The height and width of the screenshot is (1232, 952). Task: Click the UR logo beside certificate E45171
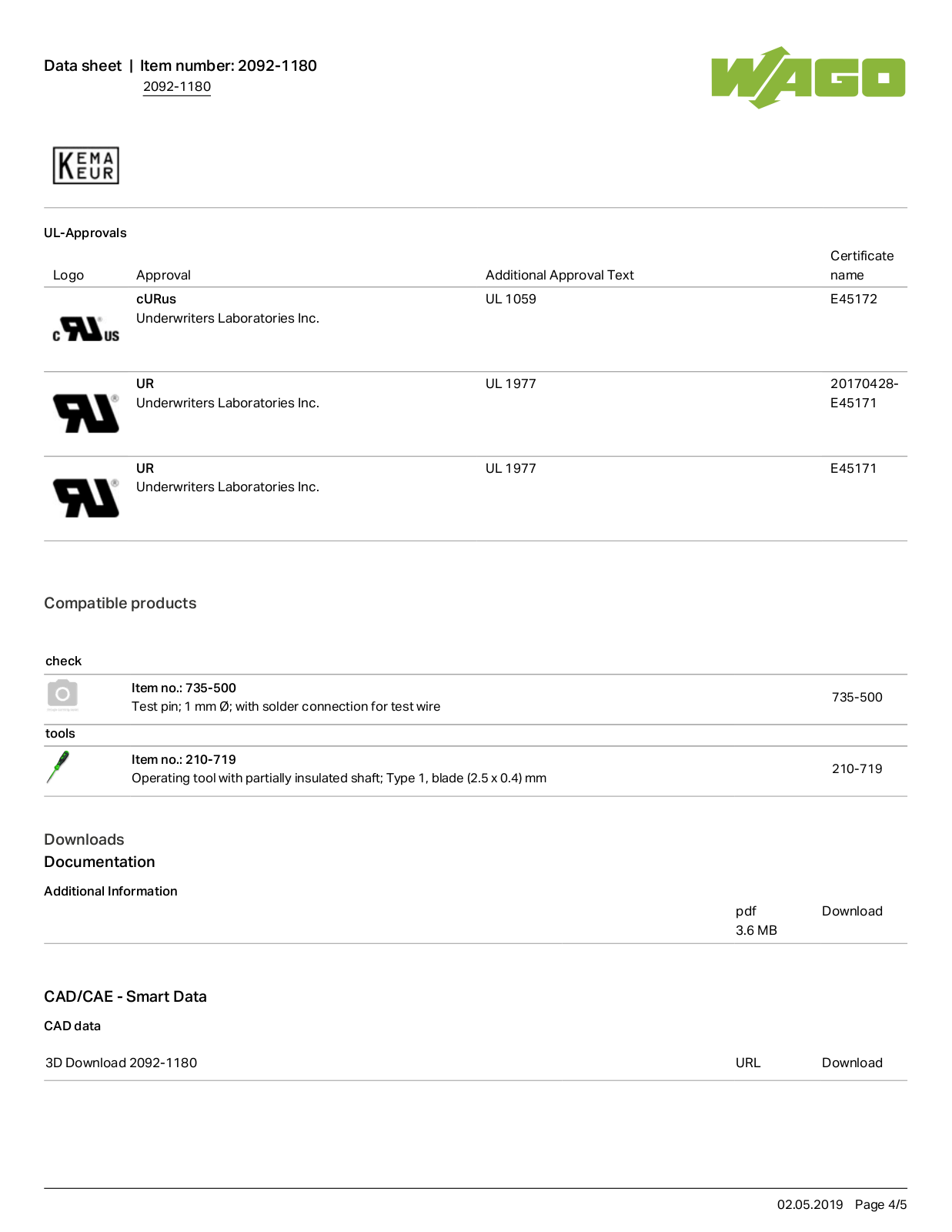click(x=85, y=498)
